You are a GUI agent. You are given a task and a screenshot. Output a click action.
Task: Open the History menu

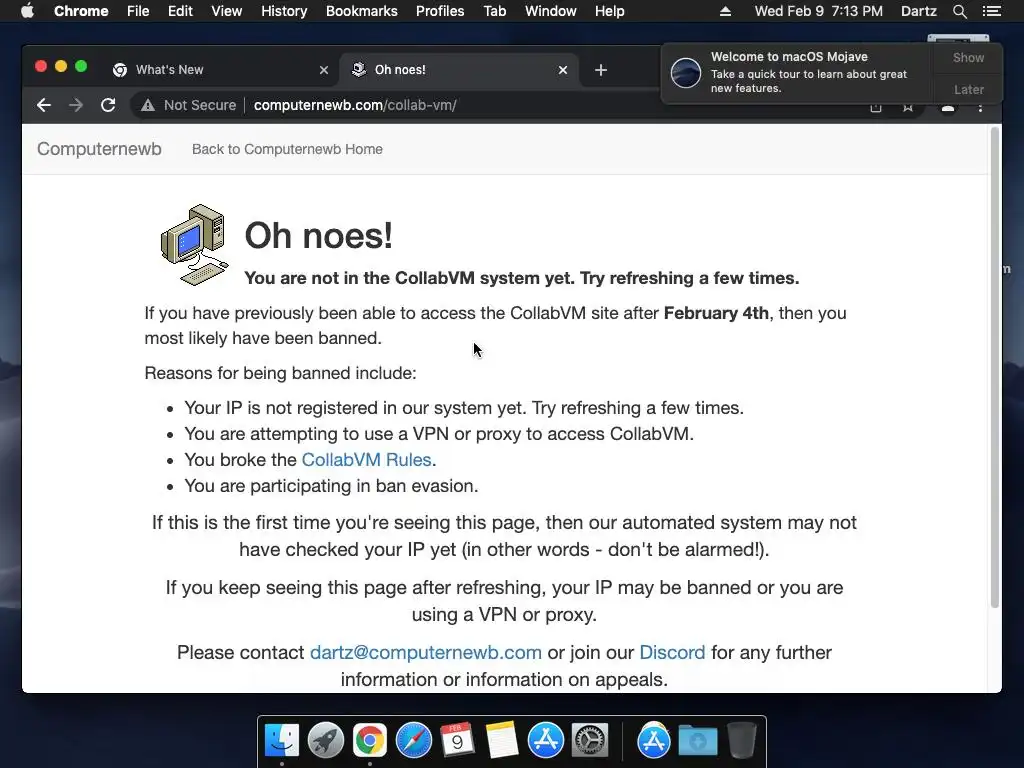click(284, 11)
